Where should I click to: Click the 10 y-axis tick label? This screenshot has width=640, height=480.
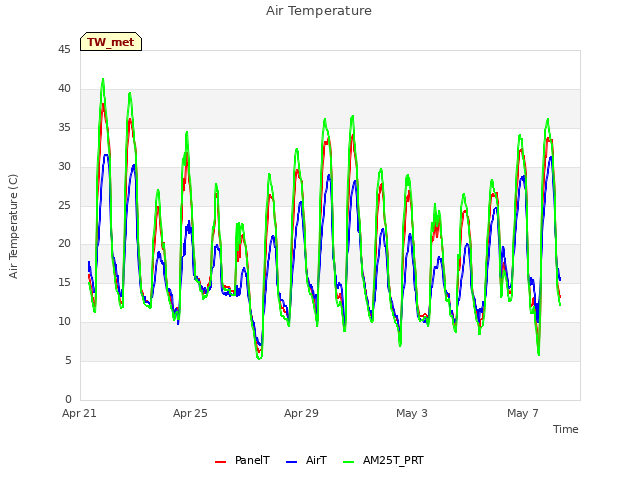point(64,322)
